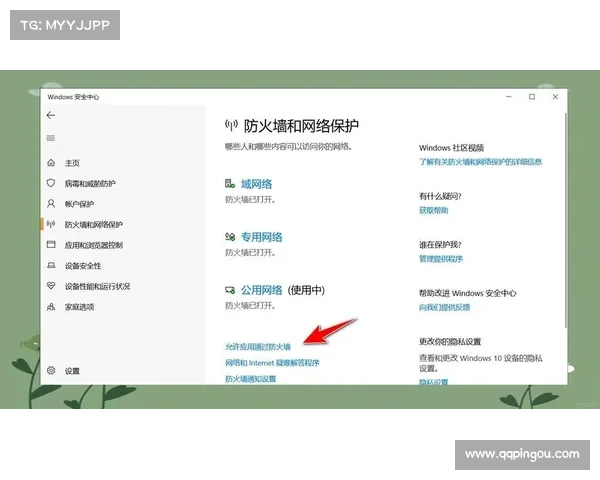Open 设置 at the sidebar bottom
Viewport: 600px width, 480px height.
click(x=72, y=371)
